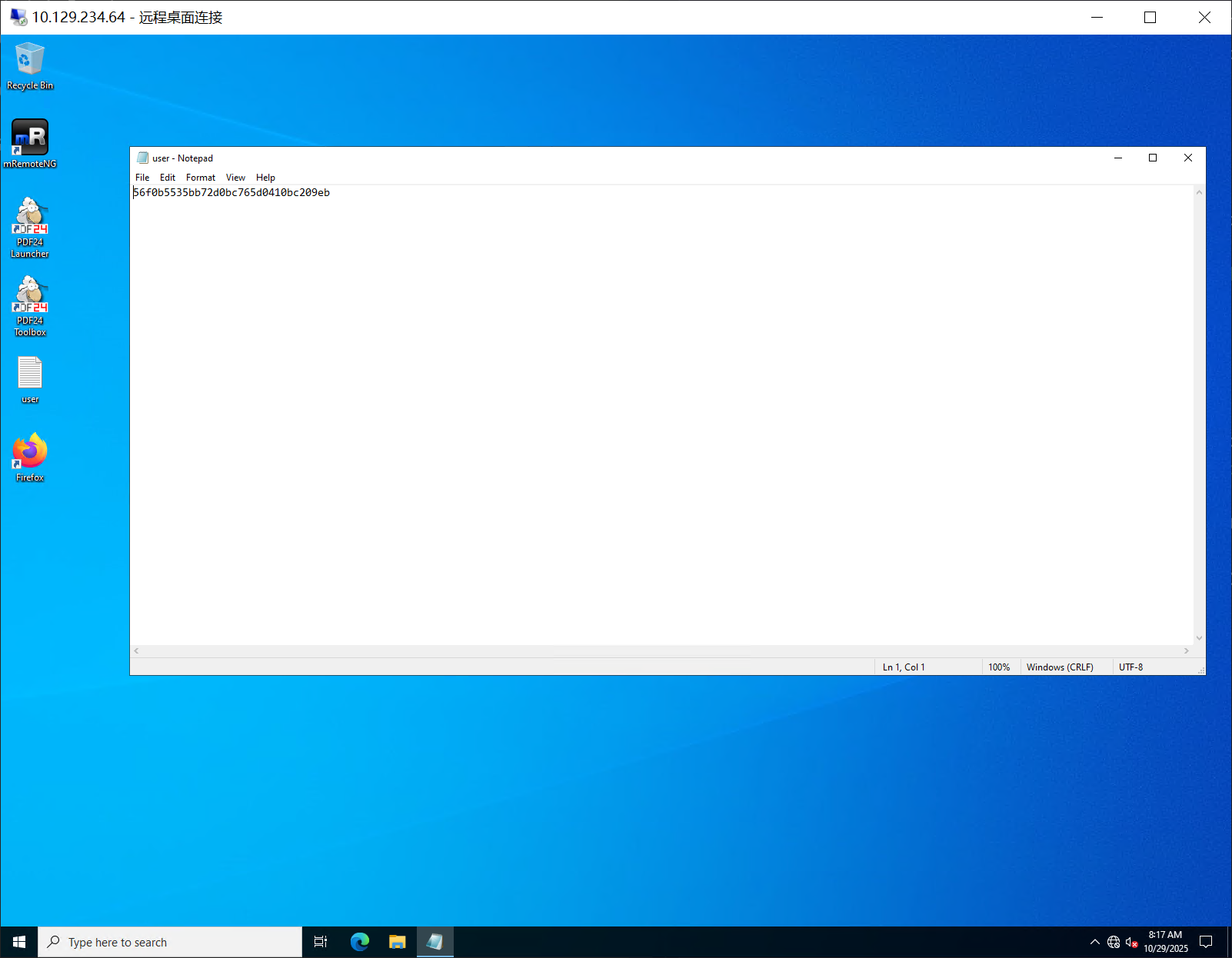Click Notepad's vertical scrollbar down arrow
The width and height of the screenshot is (1232, 958).
(x=1199, y=638)
